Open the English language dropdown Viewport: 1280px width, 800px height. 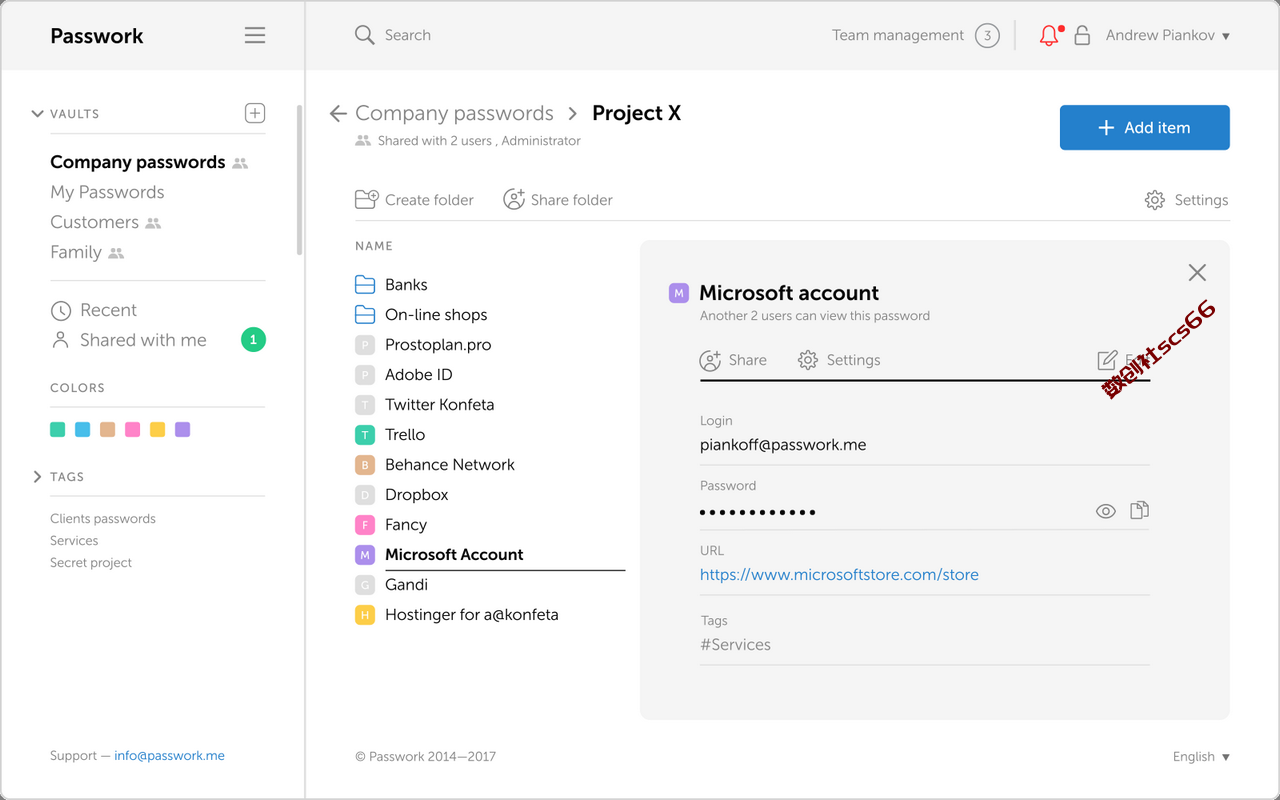(1201, 757)
